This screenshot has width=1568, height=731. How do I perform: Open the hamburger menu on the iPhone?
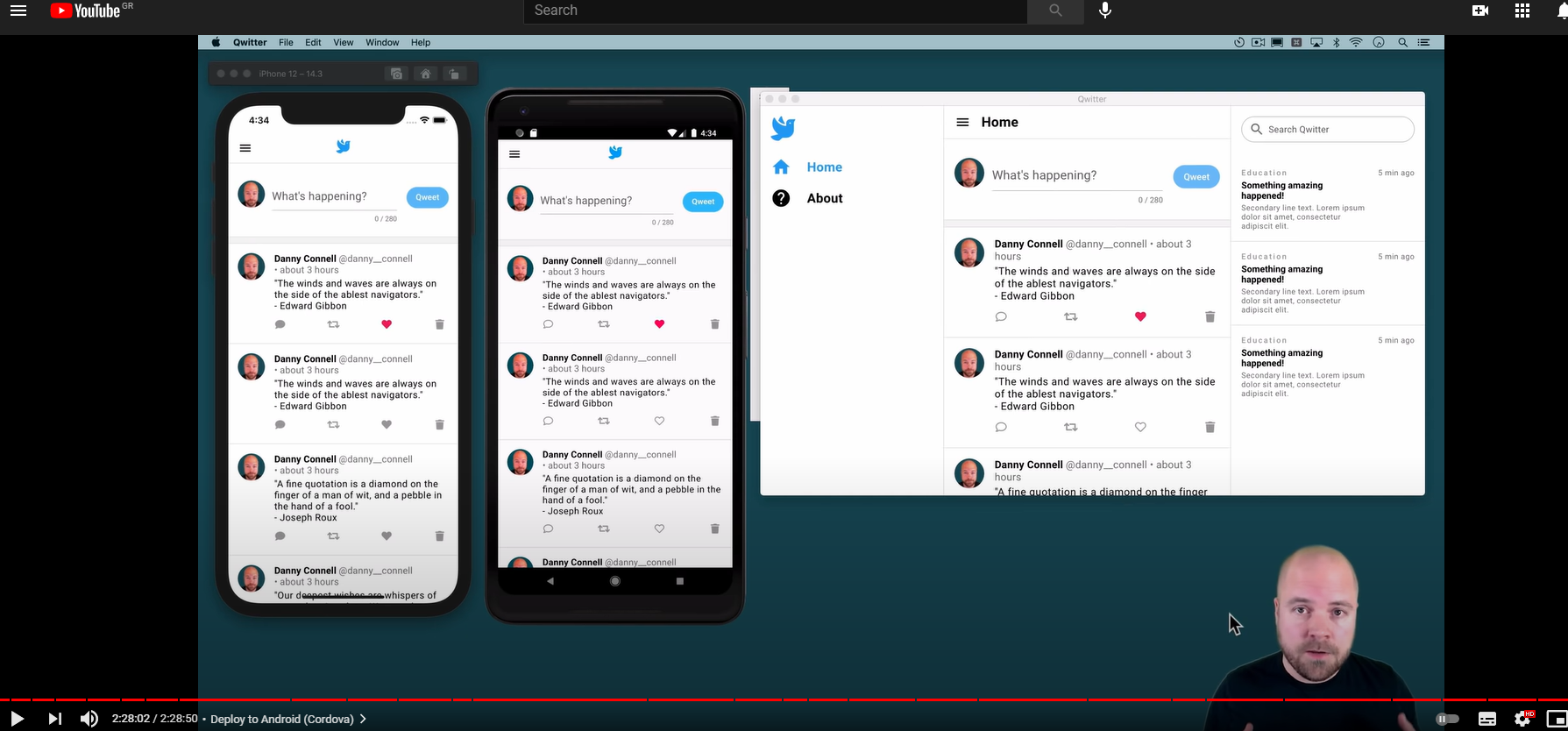(x=245, y=148)
